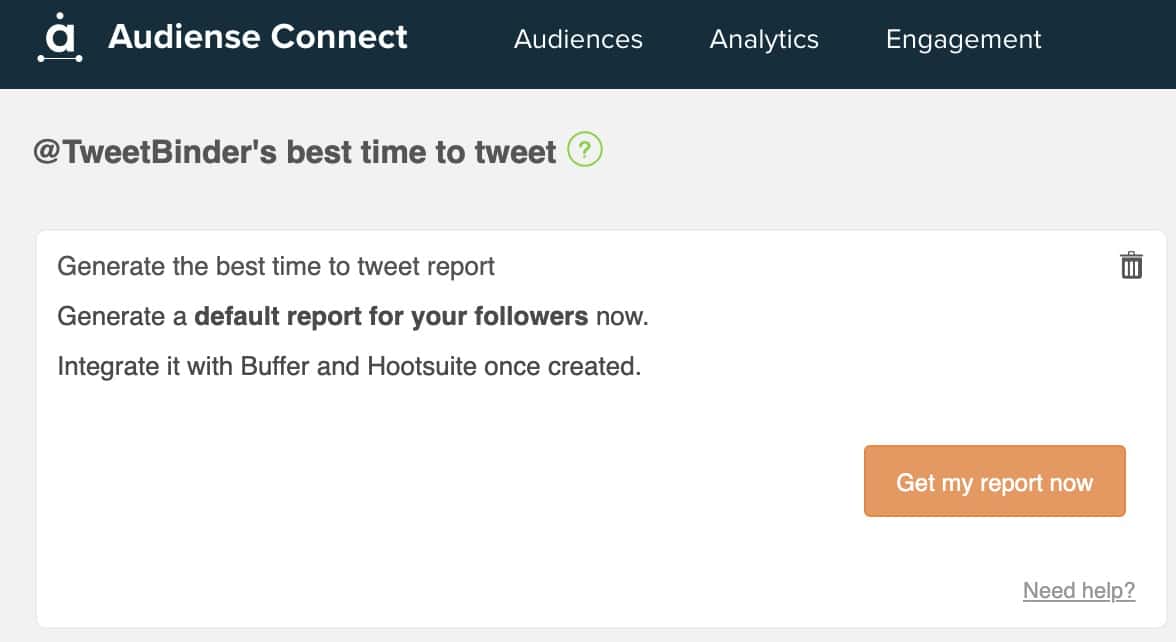Open the Audiences menu

tap(578, 40)
